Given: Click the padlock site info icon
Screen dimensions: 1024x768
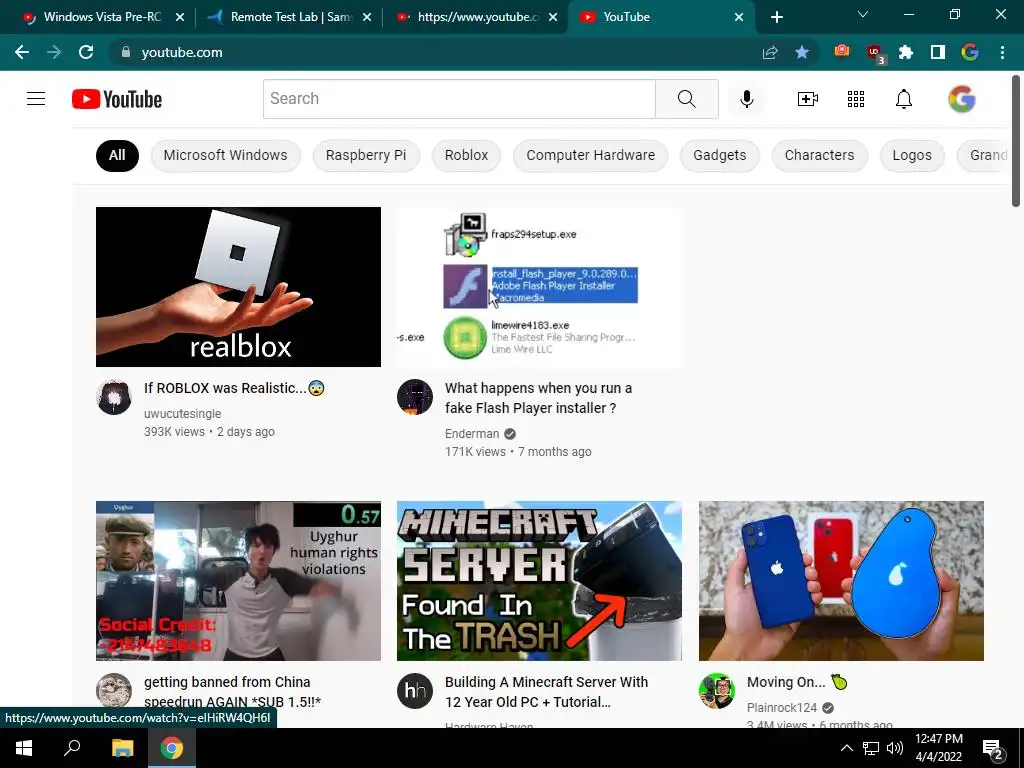Looking at the screenshot, I should tap(126, 52).
